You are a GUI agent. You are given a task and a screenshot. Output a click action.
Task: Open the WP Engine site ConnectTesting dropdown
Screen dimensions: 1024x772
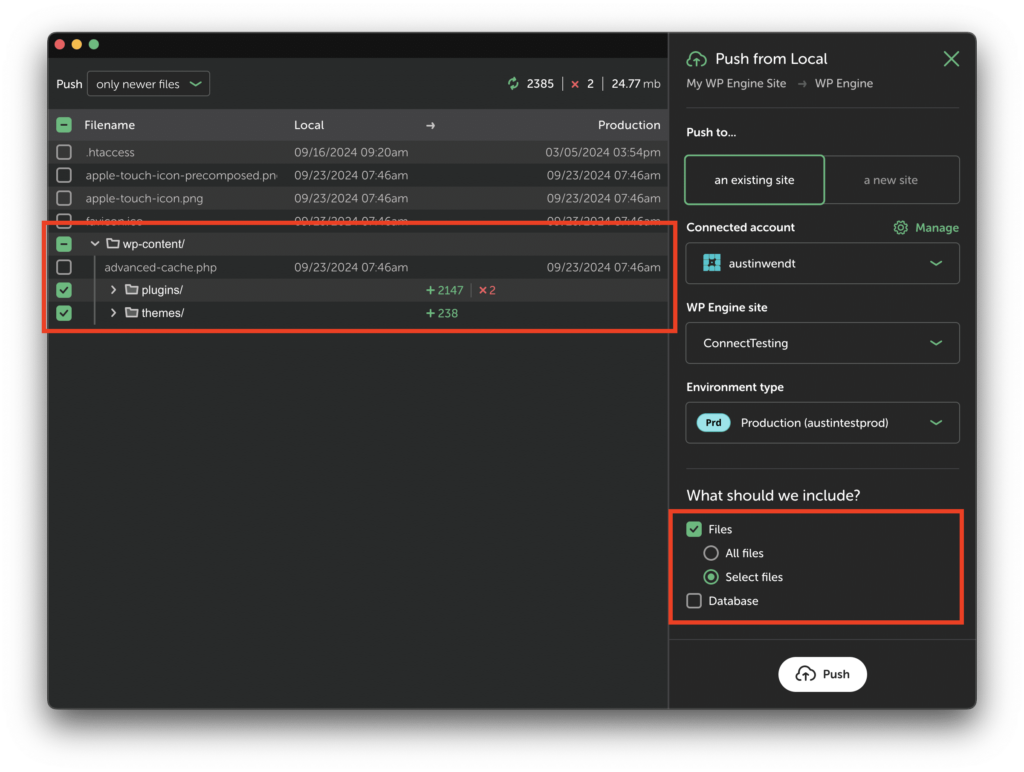click(x=822, y=343)
